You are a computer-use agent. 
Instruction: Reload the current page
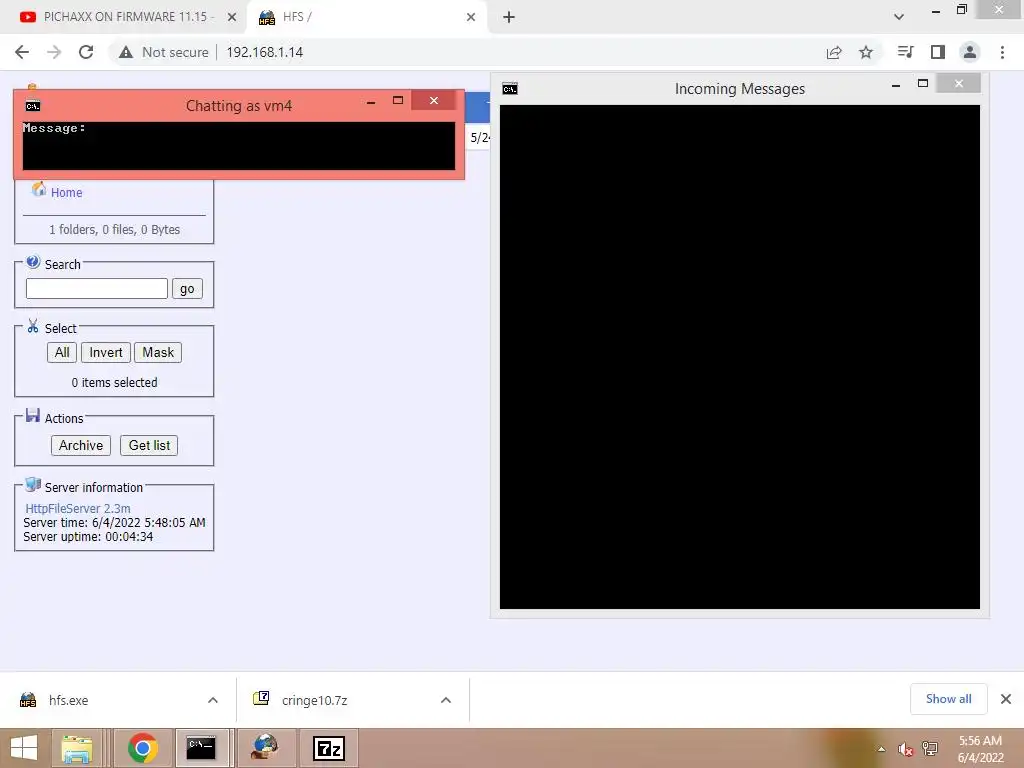pyautogui.click(x=86, y=52)
